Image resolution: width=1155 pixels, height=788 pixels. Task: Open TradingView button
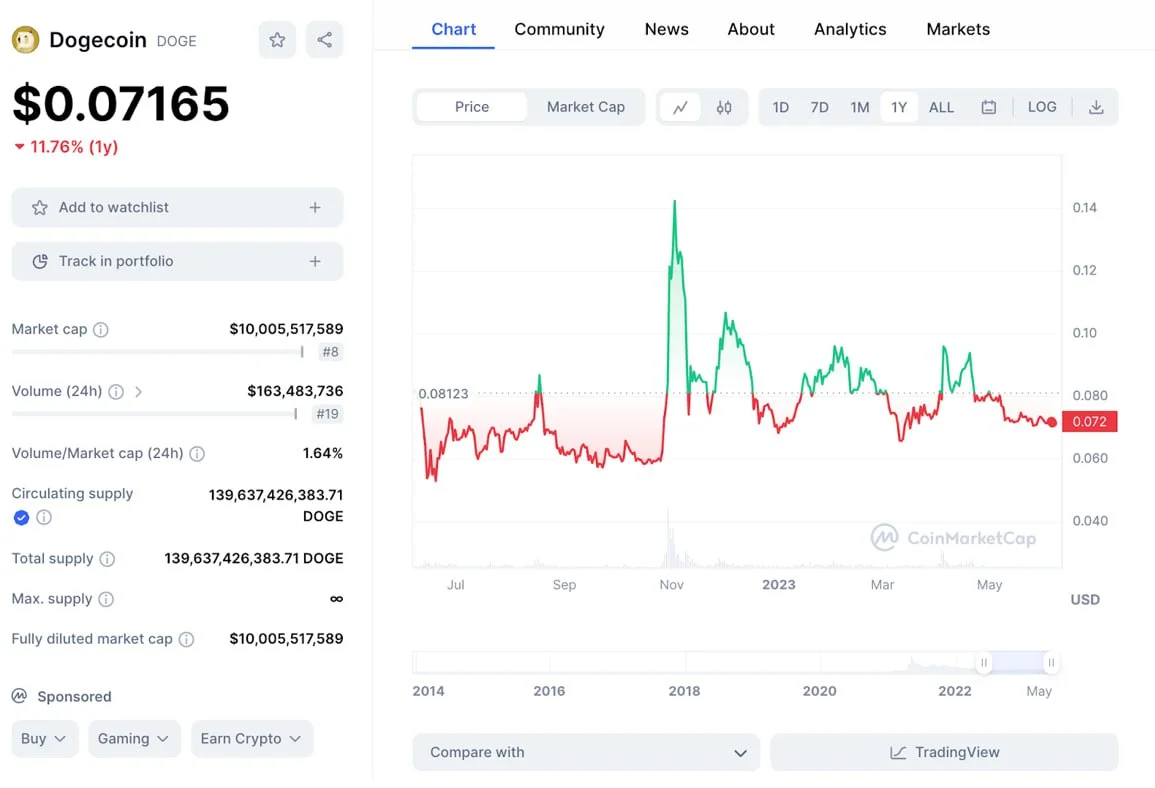coord(944,753)
